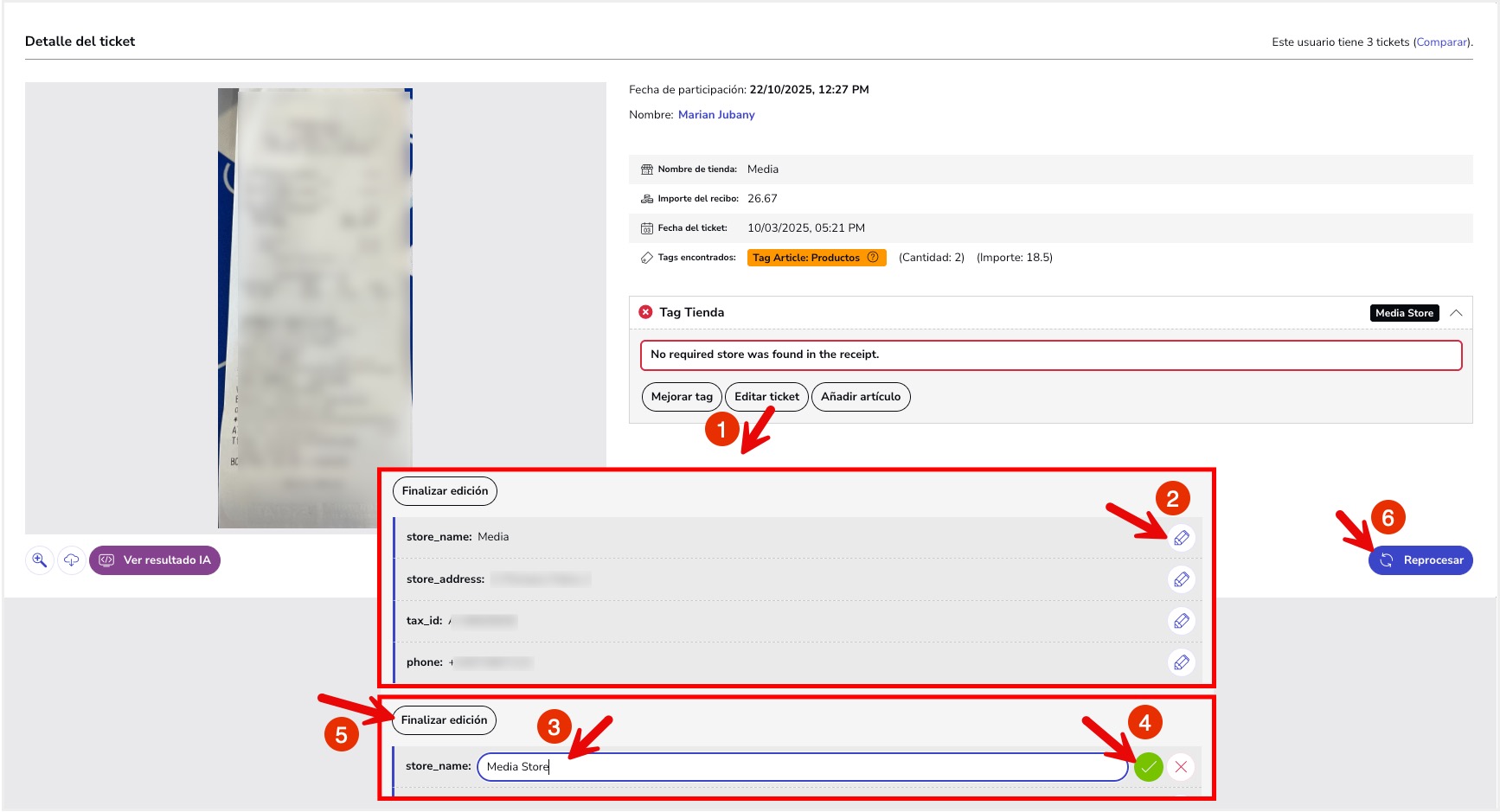
Task: Open Marian Jubany user link
Action: 716,115
